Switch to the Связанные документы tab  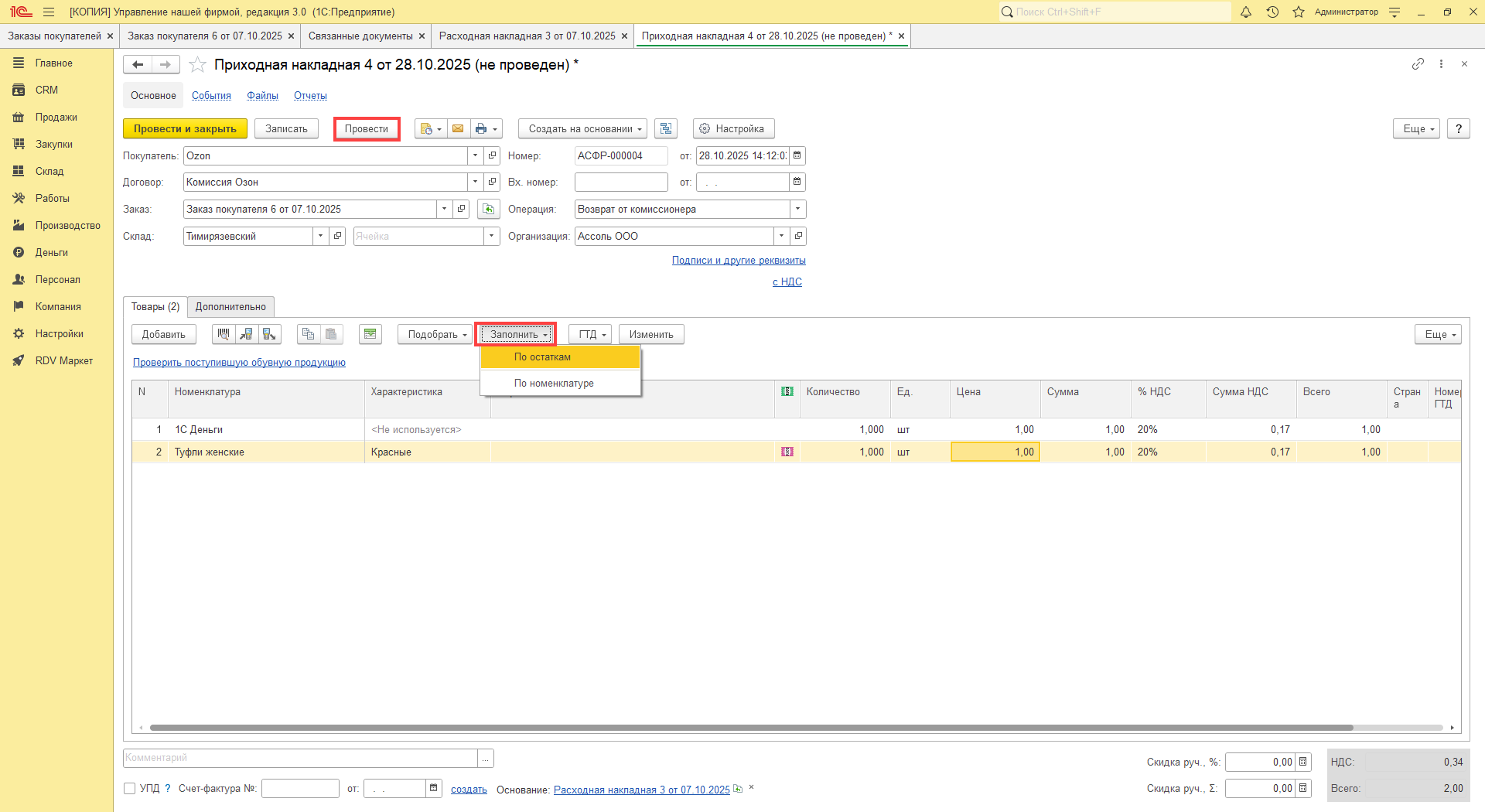click(360, 36)
